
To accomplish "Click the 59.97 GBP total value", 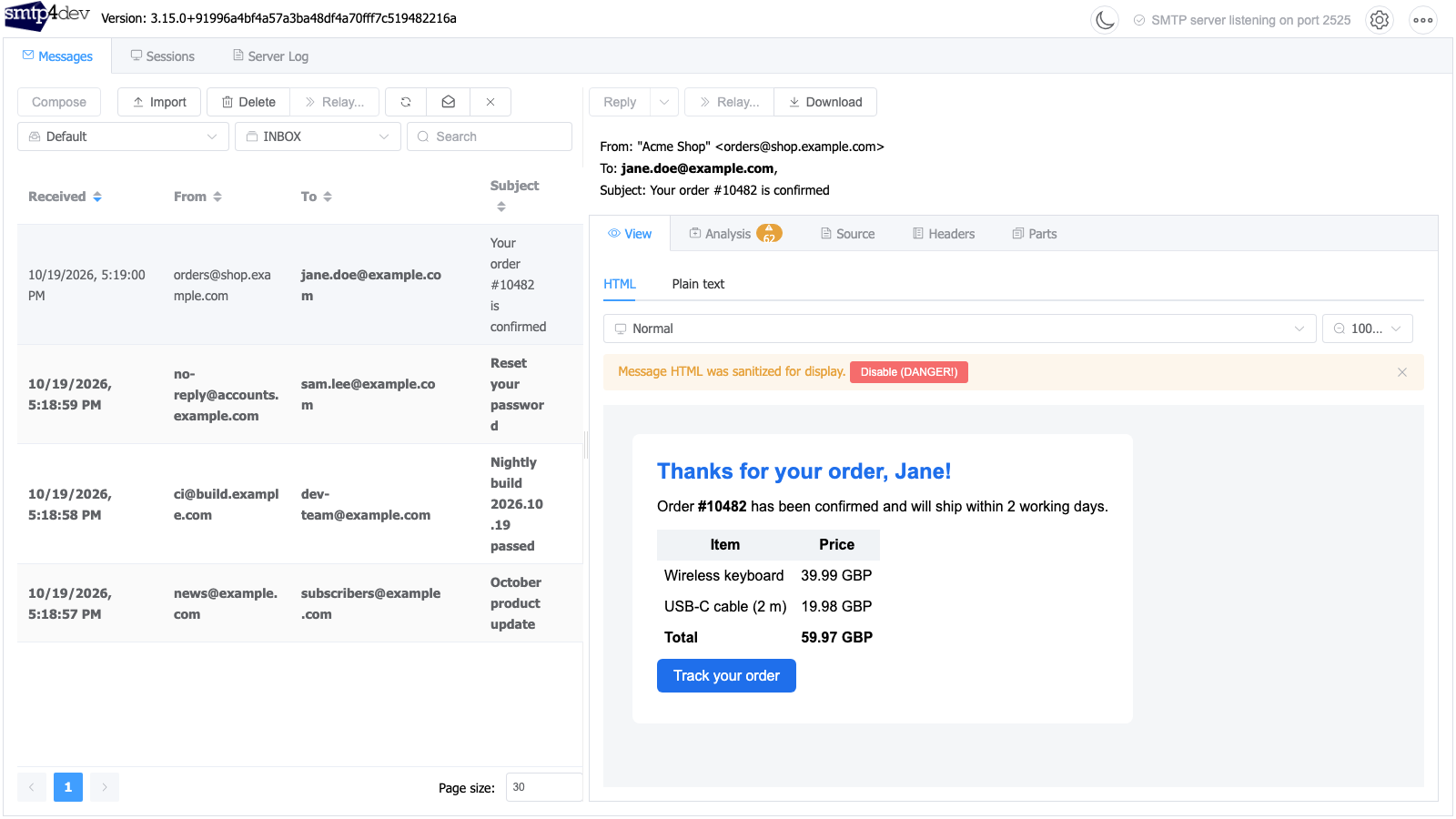I will [x=836, y=637].
